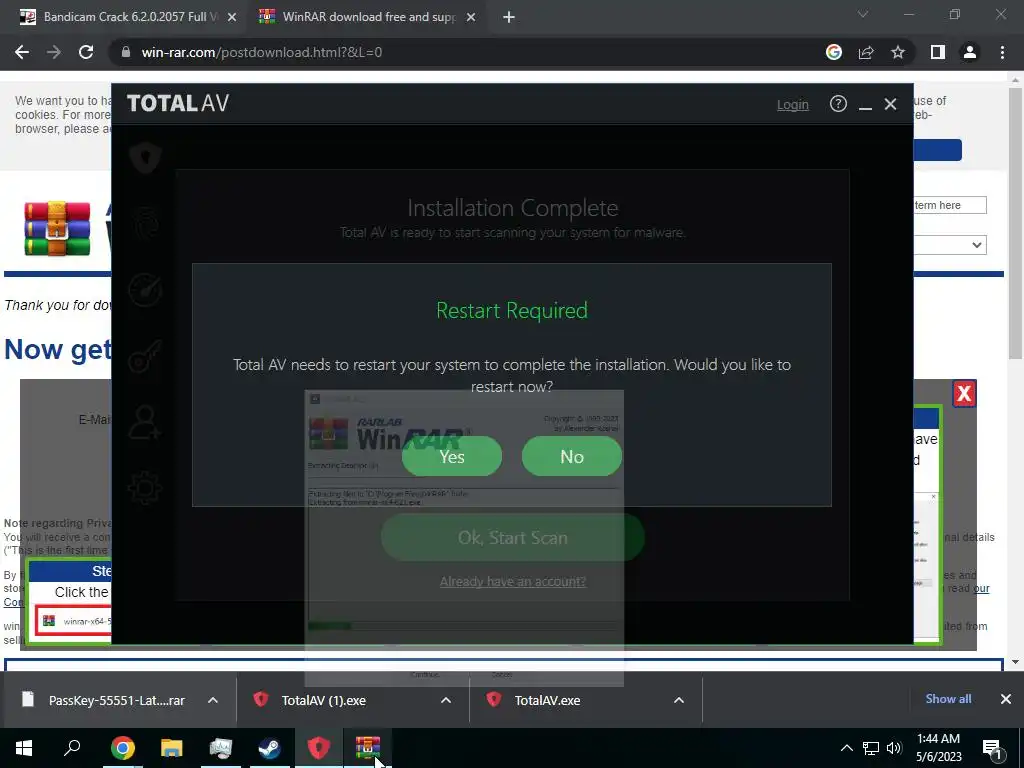
Task: Open the Steam taskbar icon
Action: pos(269,748)
